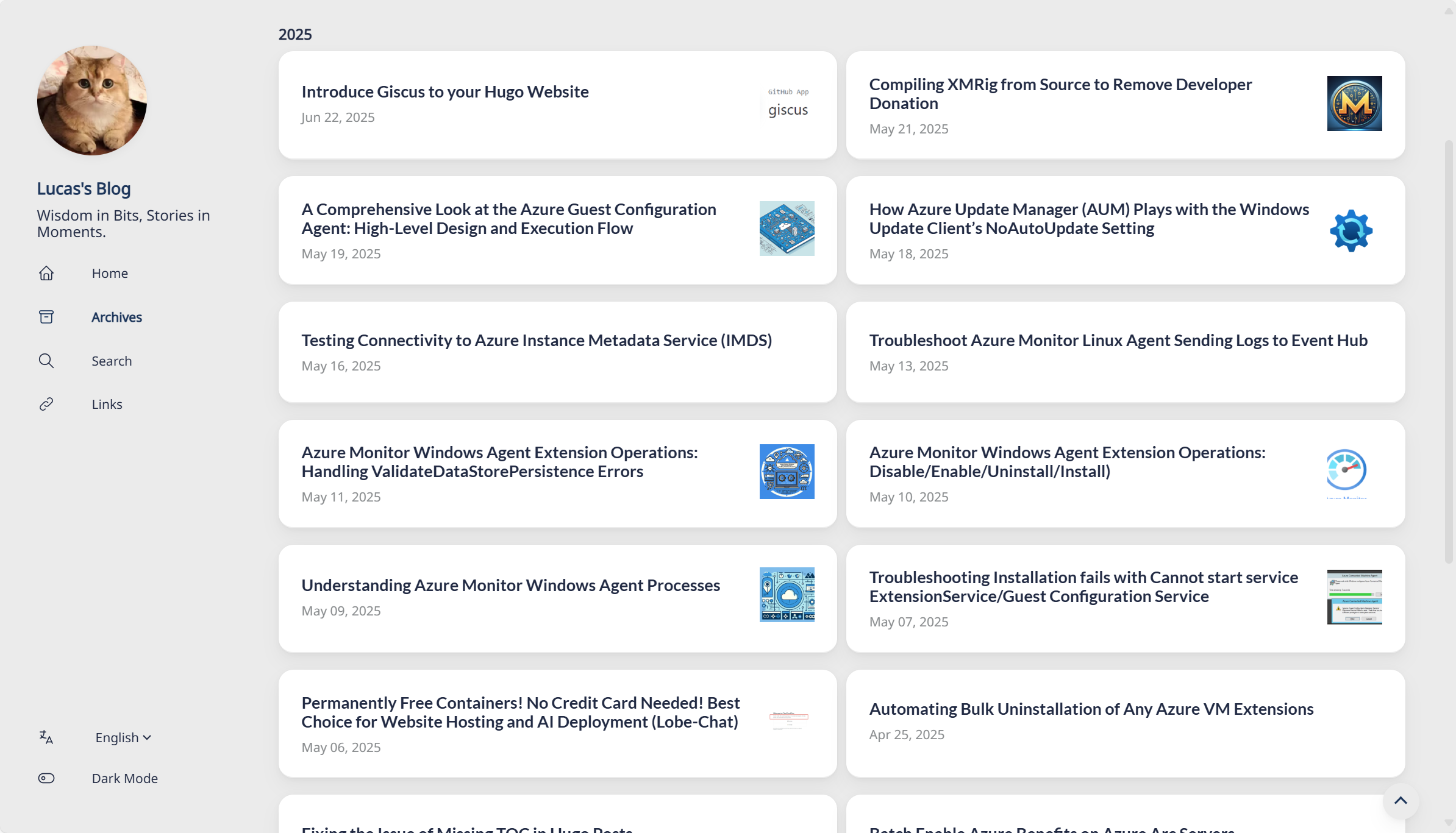
Task: Click the language translate icon
Action: pyautogui.click(x=46, y=737)
